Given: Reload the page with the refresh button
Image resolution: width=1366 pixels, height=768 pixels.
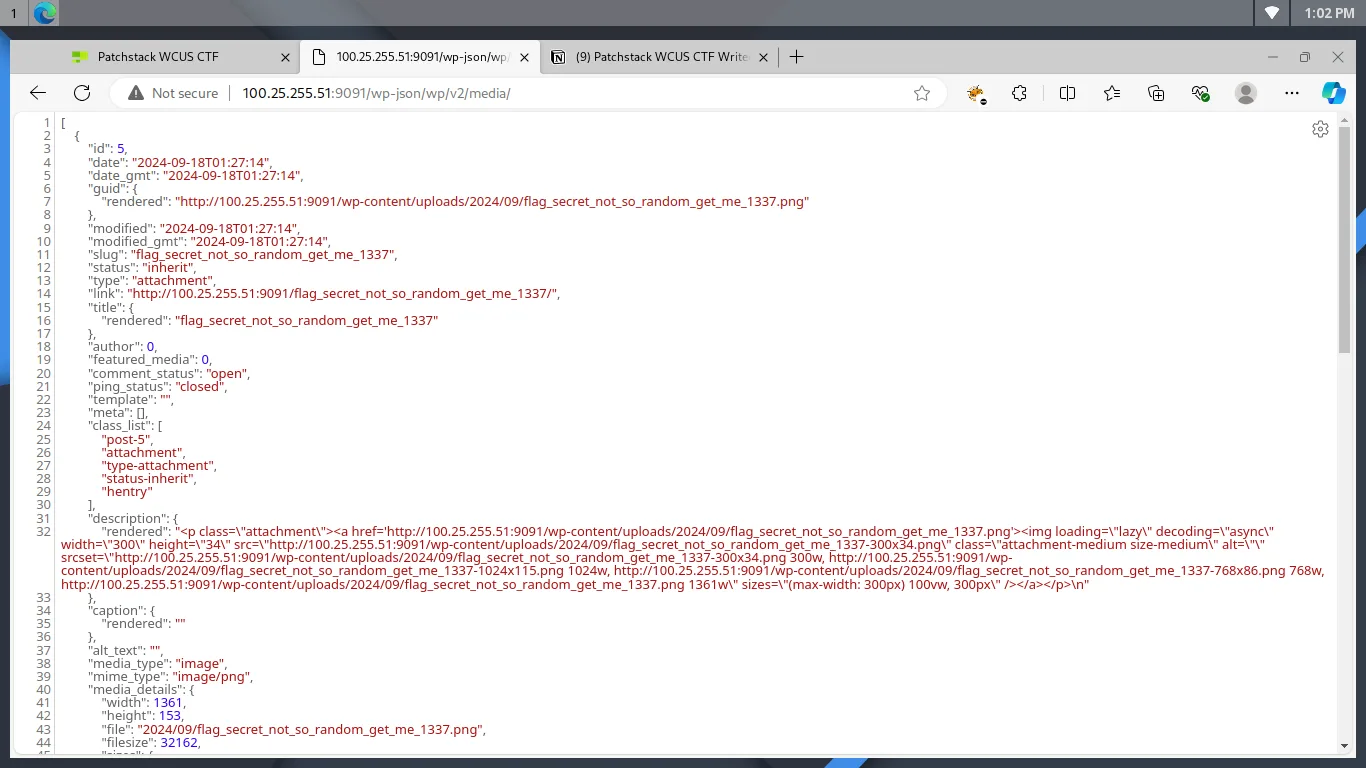Looking at the screenshot, I should (x=82, y=93).
